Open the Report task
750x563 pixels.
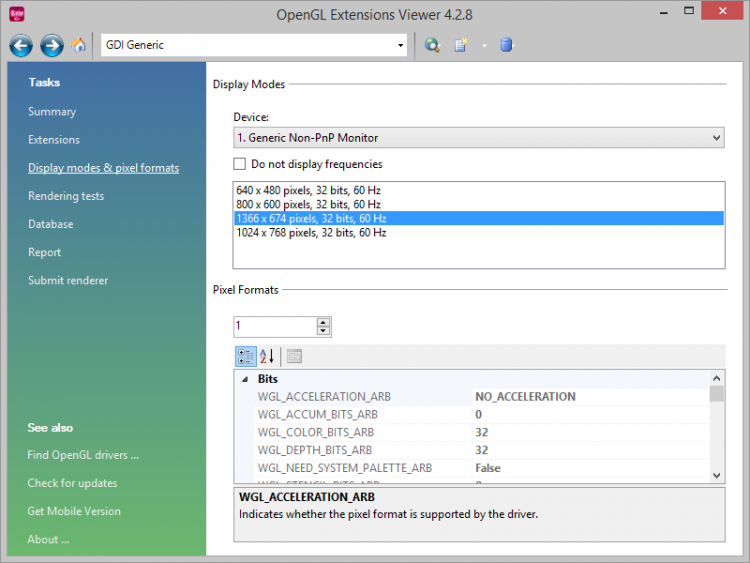(44, 252)
